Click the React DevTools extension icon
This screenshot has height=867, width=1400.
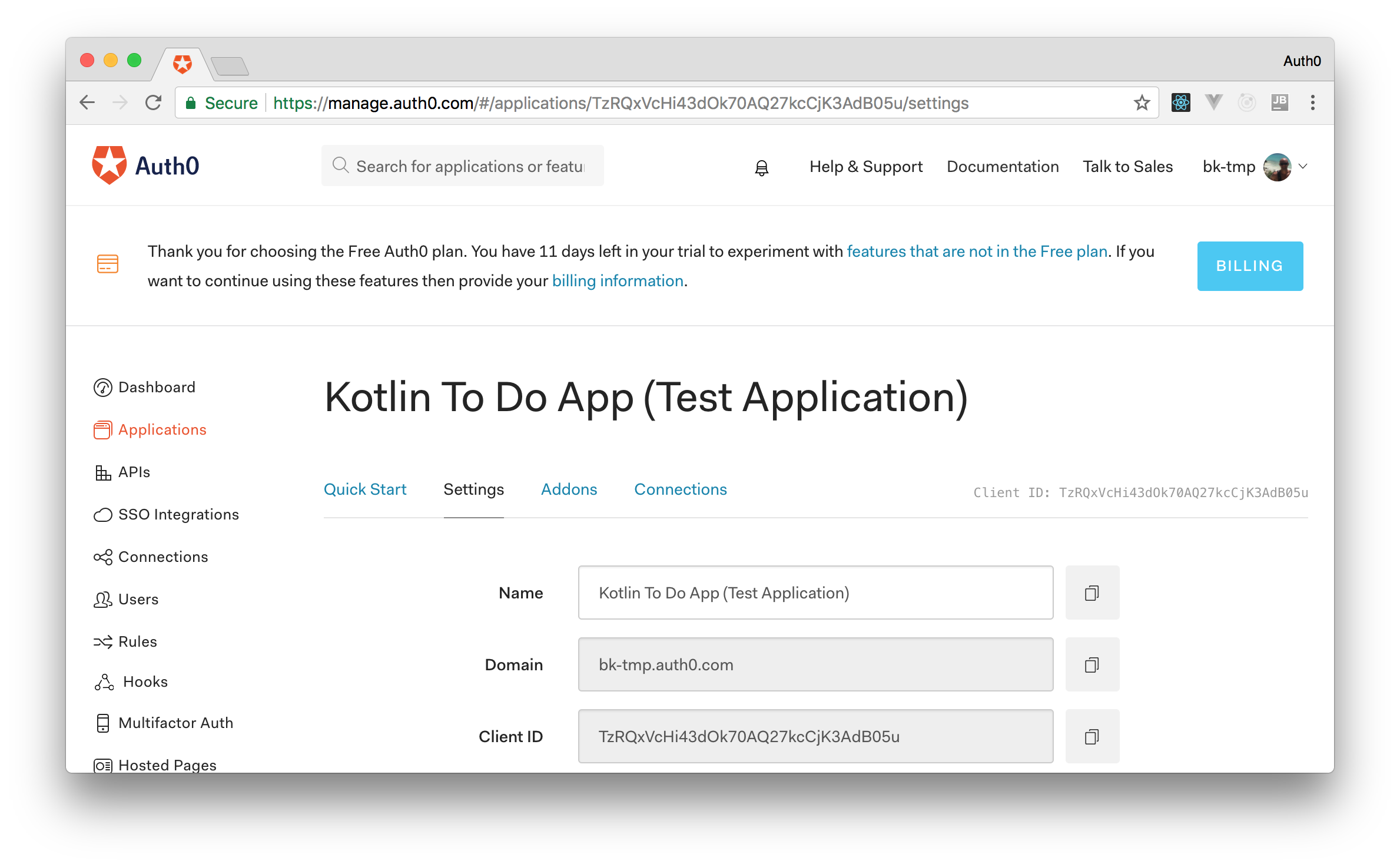tap(1180, 103)
